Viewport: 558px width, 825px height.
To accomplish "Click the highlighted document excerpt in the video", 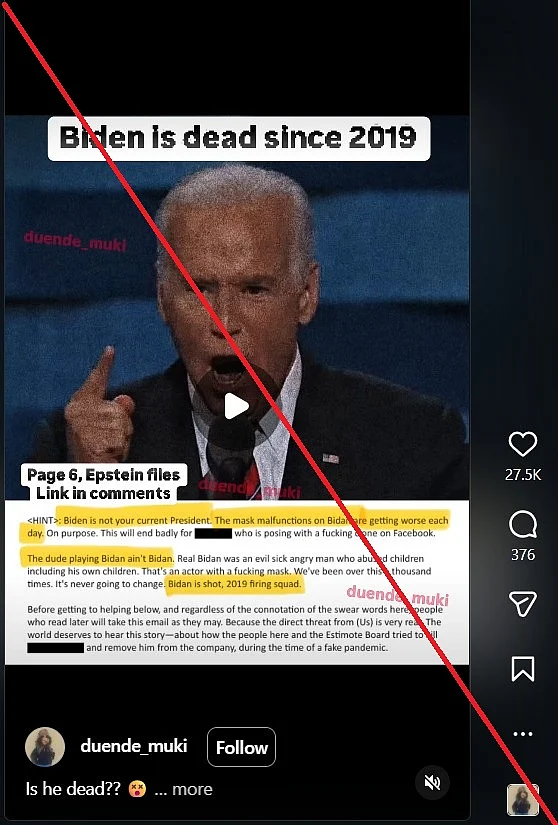I will 237,582.
